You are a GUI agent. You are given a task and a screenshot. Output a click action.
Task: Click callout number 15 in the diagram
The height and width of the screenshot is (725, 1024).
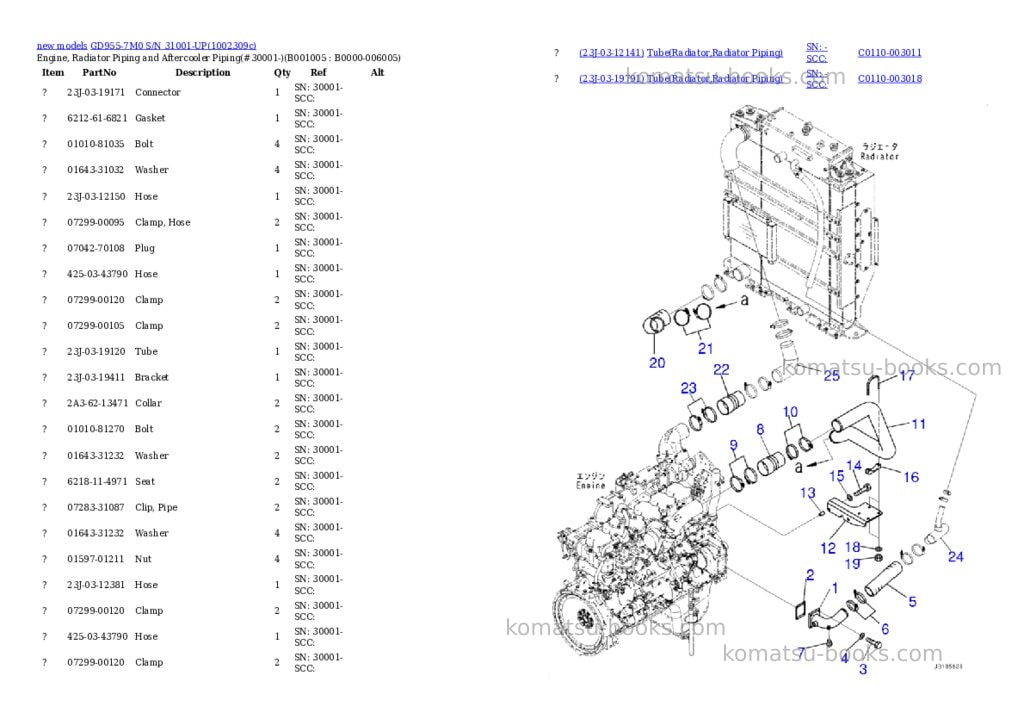click(837, 477)
